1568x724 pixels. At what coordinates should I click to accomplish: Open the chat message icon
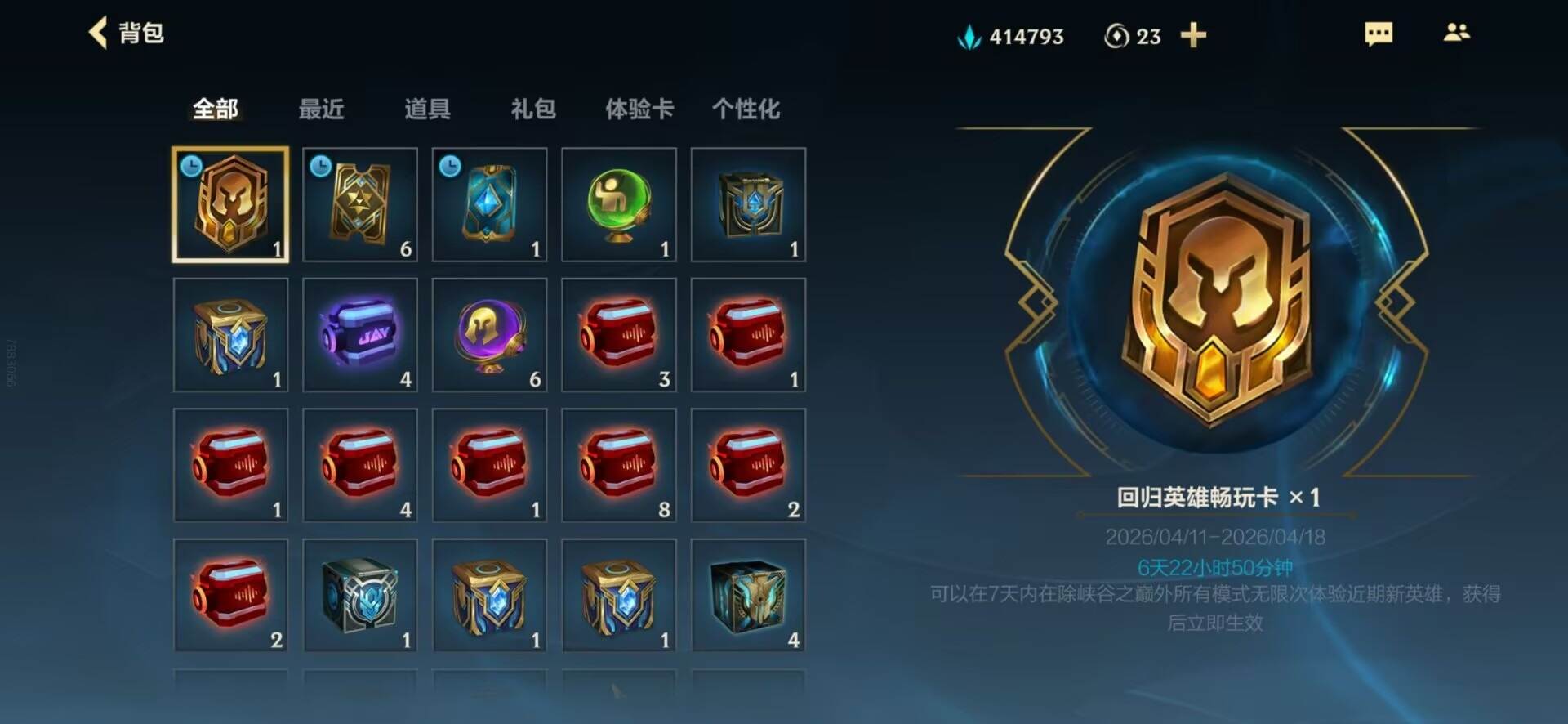coord(1379,34)
